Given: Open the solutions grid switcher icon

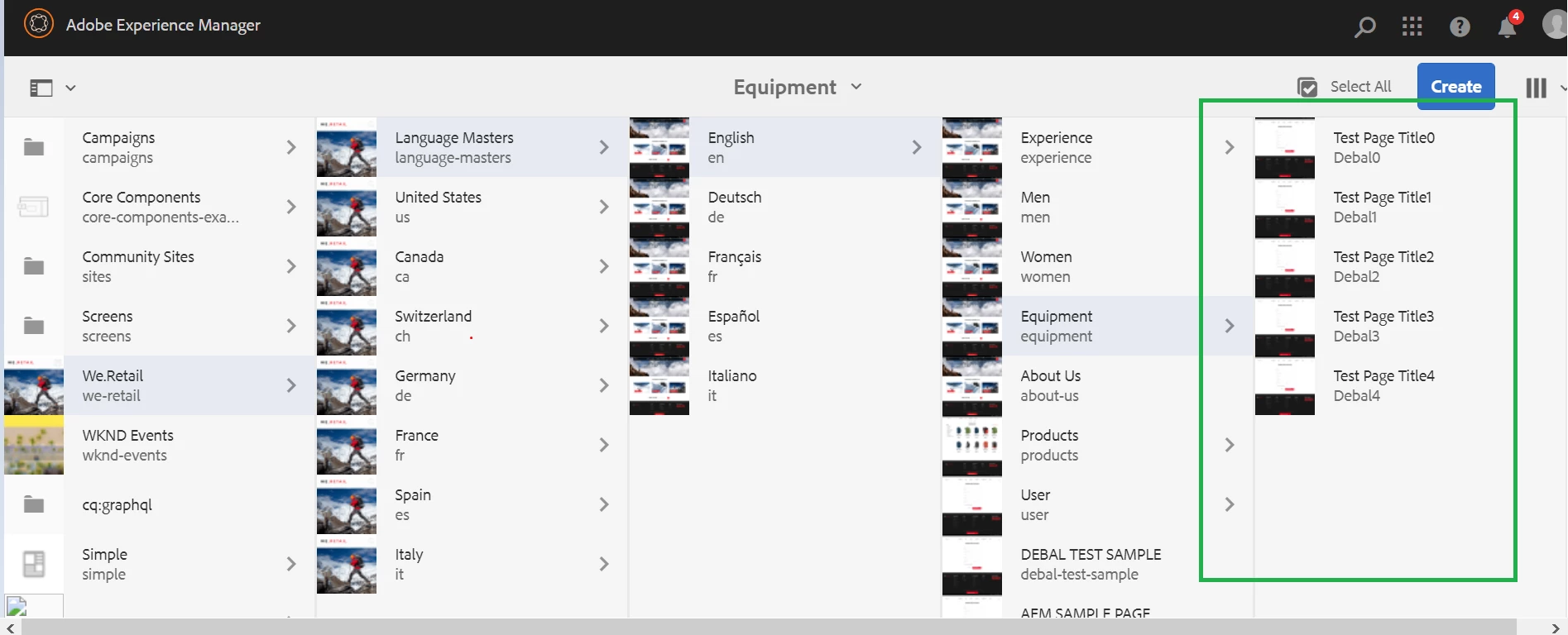Looking at the screenshot, I should [x=1412, y=27].
